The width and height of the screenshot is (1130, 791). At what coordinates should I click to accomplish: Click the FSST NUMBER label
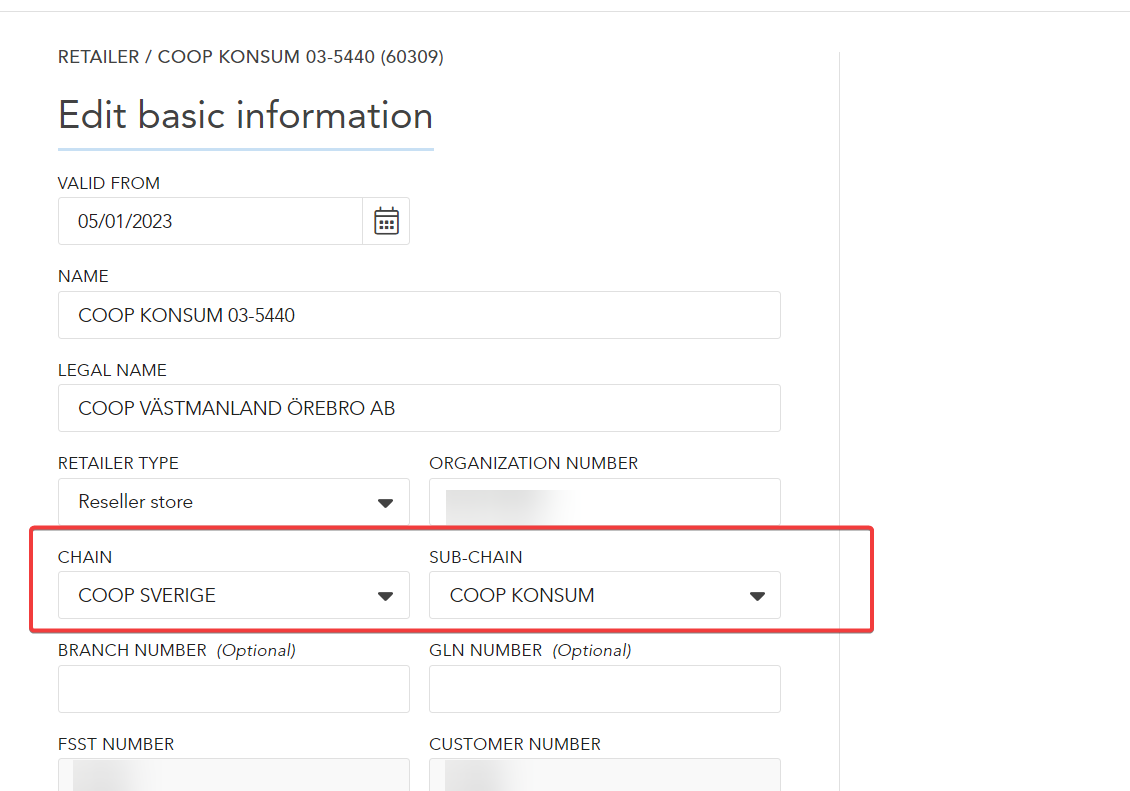pyautogui.click(x=116, y=744)
